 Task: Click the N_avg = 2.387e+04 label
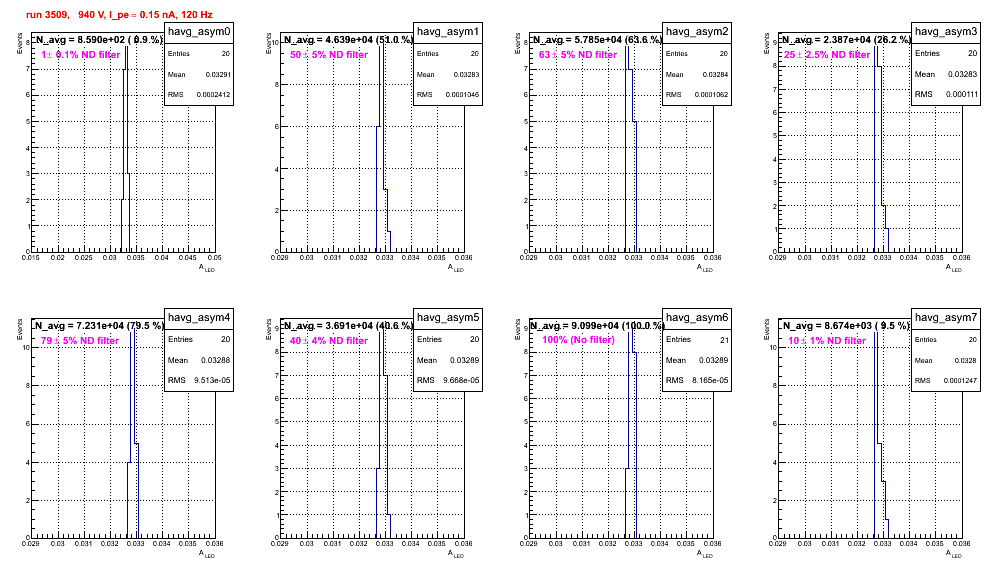tap(846, 40)
